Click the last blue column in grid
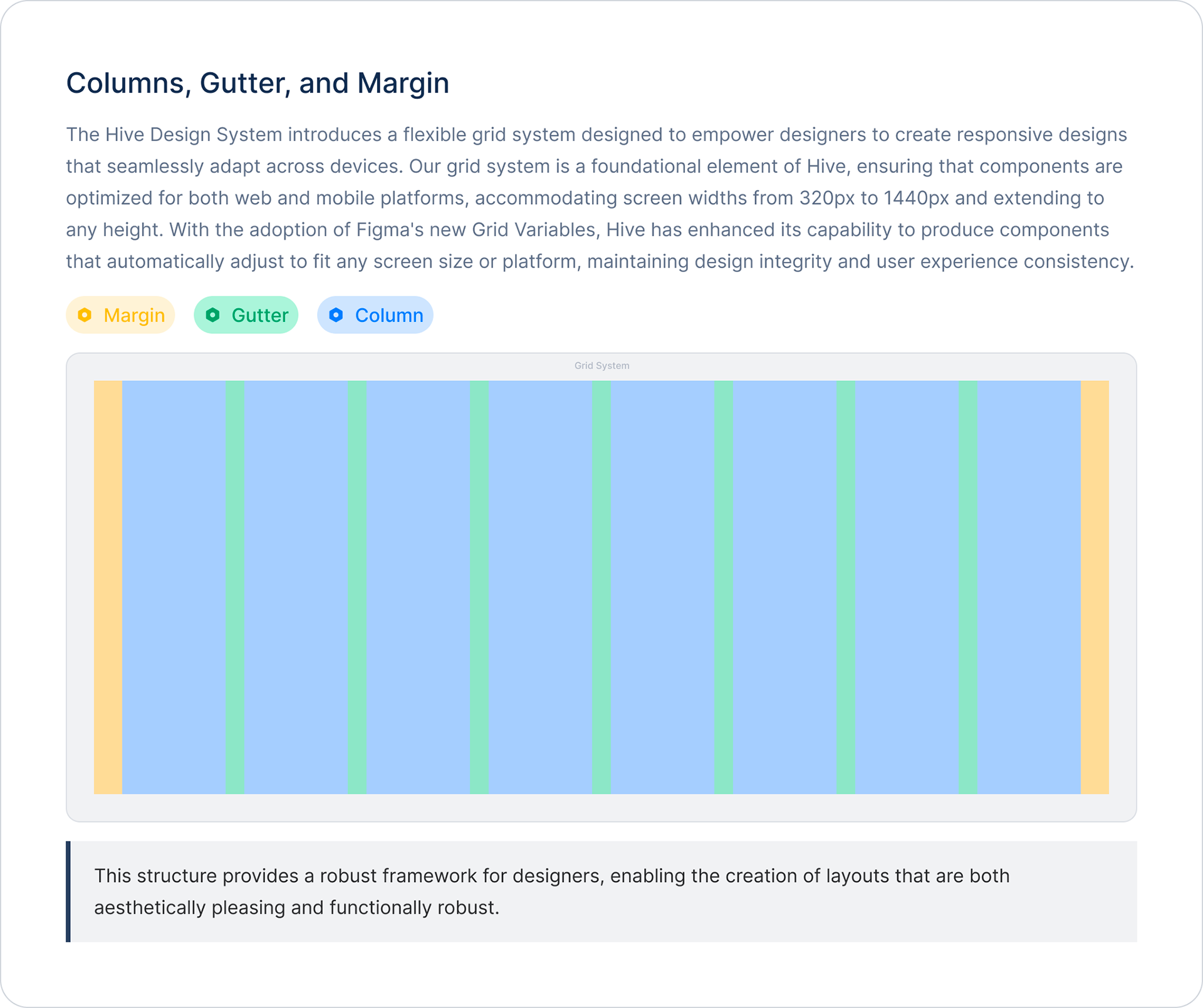The height and width of the screenshot is (1008, 1203). point(1029,587)
